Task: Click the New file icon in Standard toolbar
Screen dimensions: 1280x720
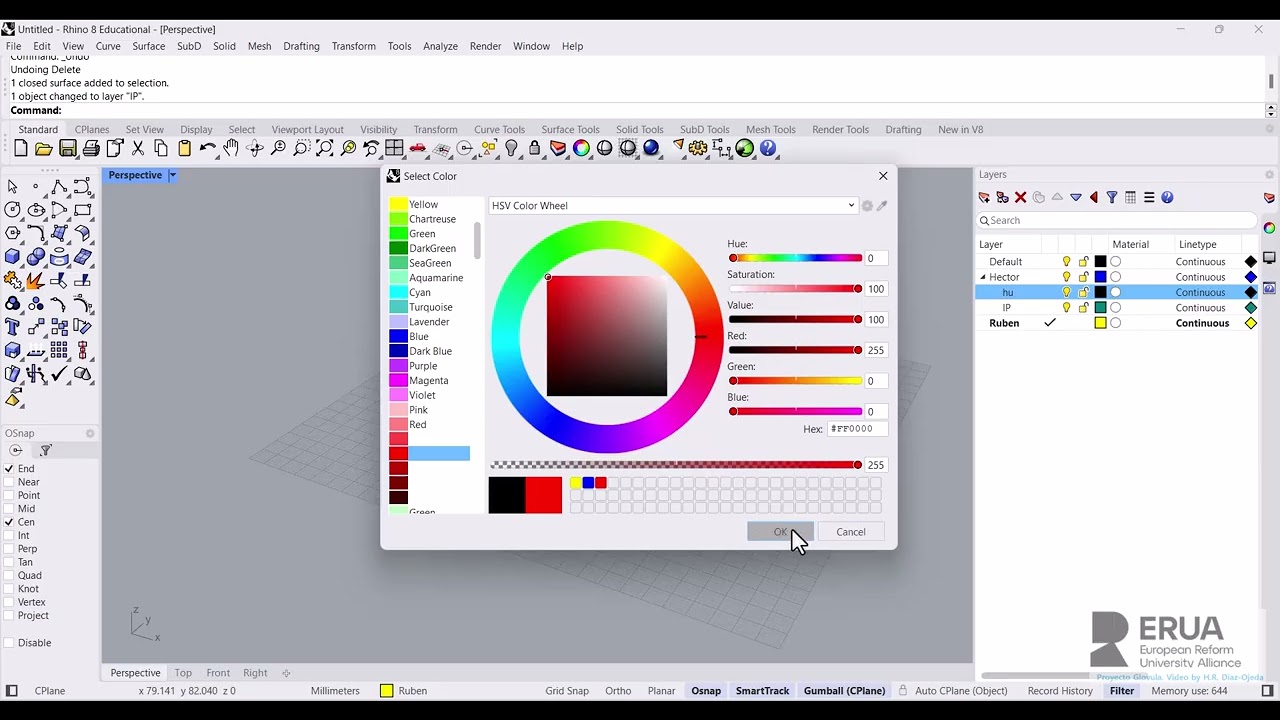Action: click(20, 149)
